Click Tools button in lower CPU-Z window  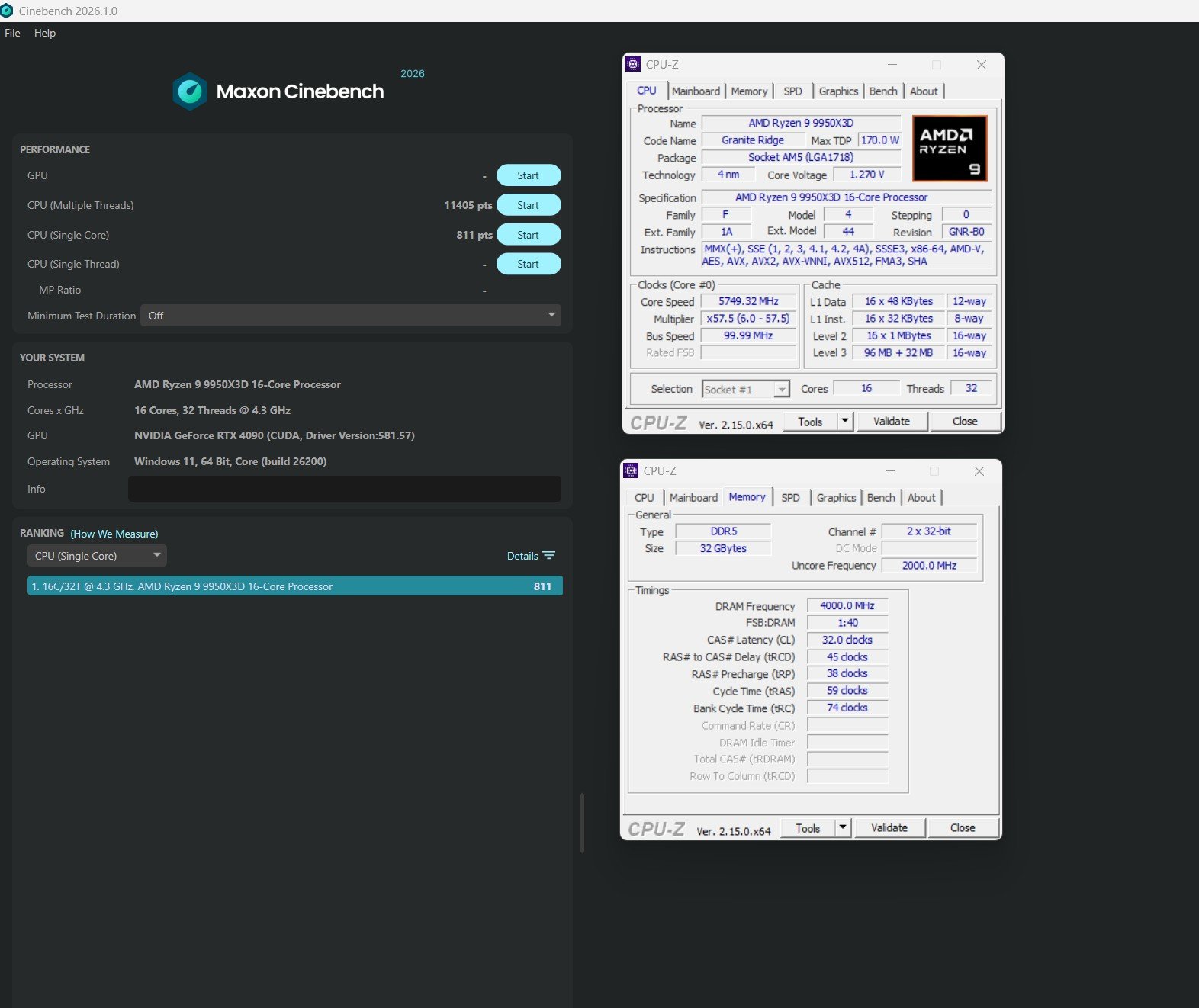pyautogui.click(x=808, y=828)
